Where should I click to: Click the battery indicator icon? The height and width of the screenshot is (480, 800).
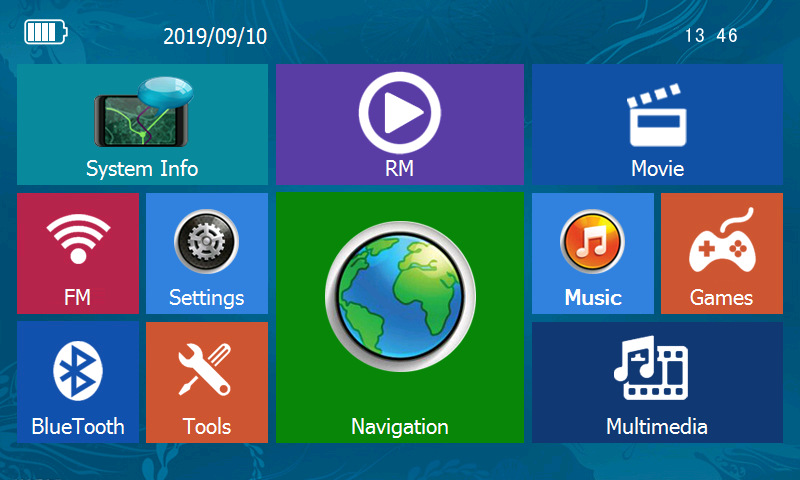pyautogui.click(x=46, y=32)
